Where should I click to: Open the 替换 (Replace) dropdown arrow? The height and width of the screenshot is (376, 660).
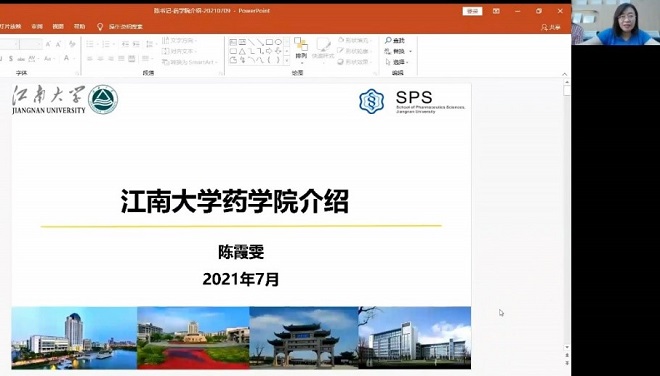pos(410,51)
